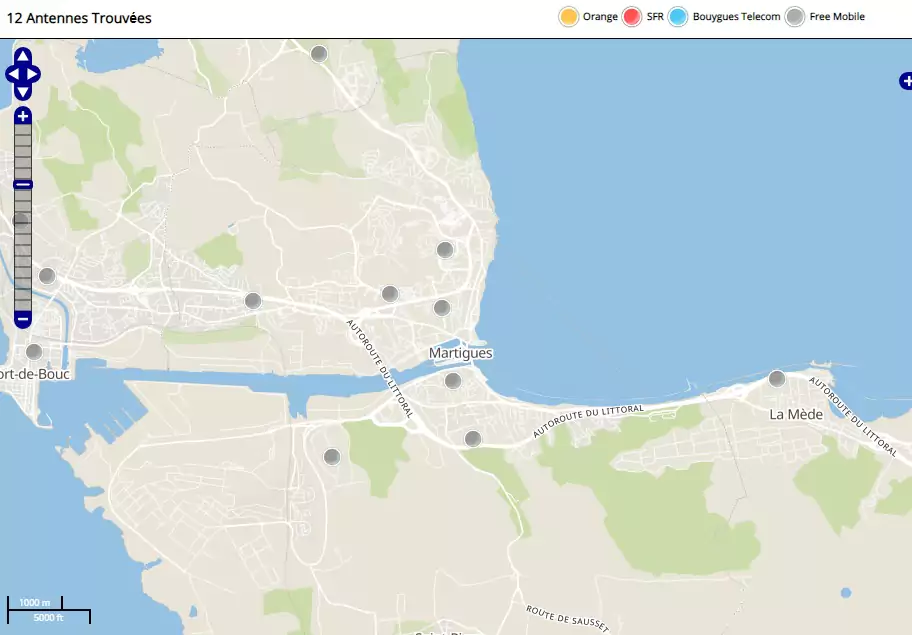Pan the map up with the arrow
The height and width of the screenshot is (635, 912).
(23, 56)
